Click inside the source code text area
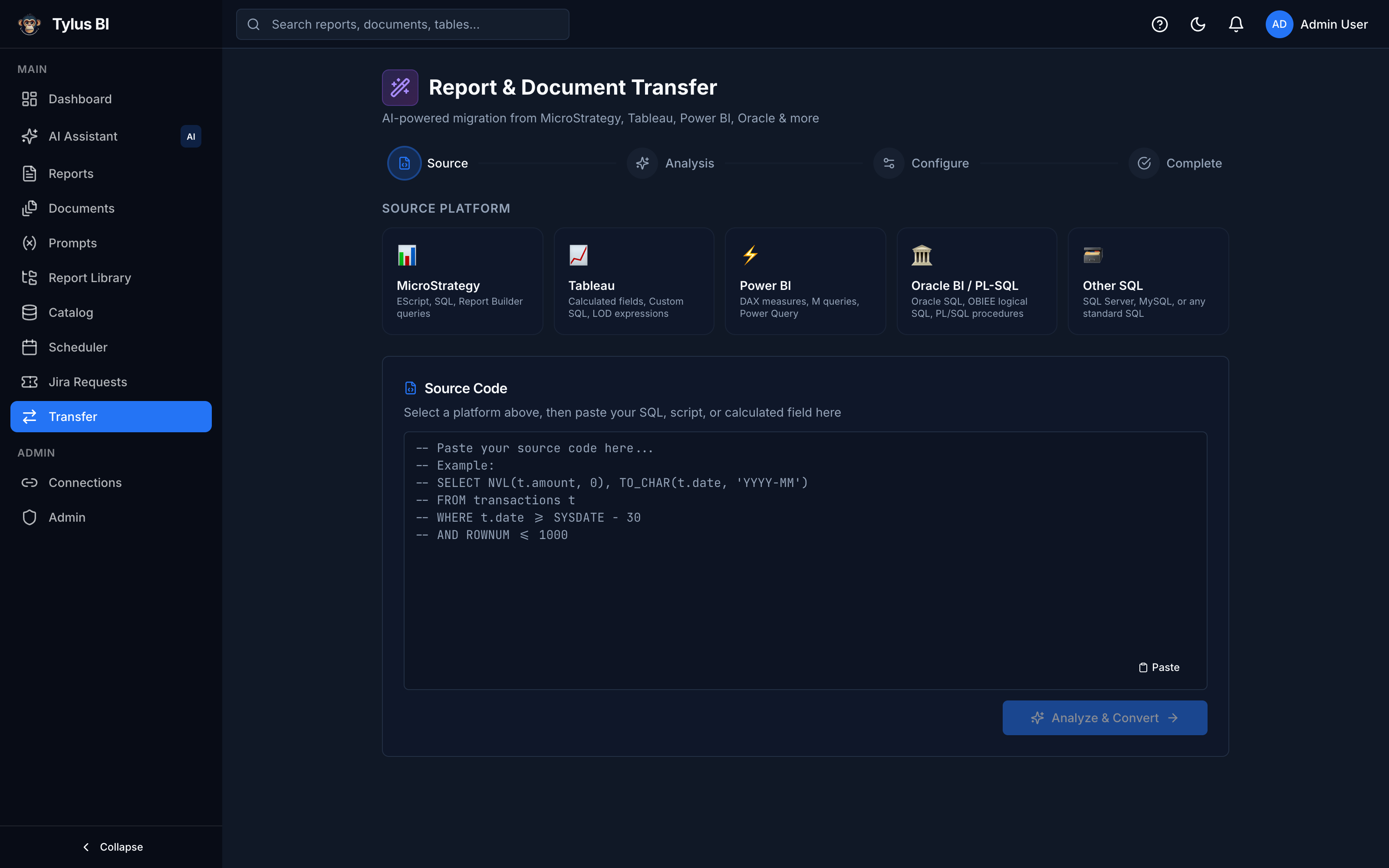Image resolution: width=1389 pixels, height=868 pixels. click(805, 560)
